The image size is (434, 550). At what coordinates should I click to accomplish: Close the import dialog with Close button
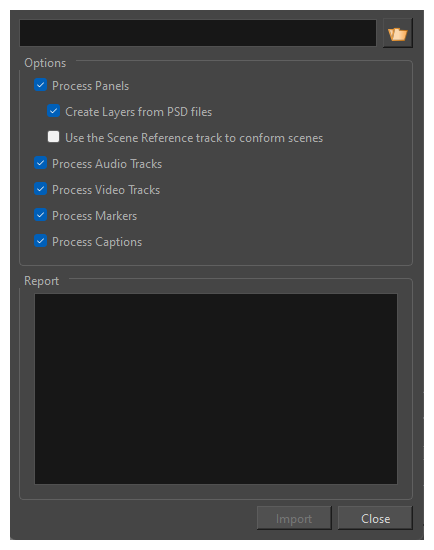tap(375, 518)
